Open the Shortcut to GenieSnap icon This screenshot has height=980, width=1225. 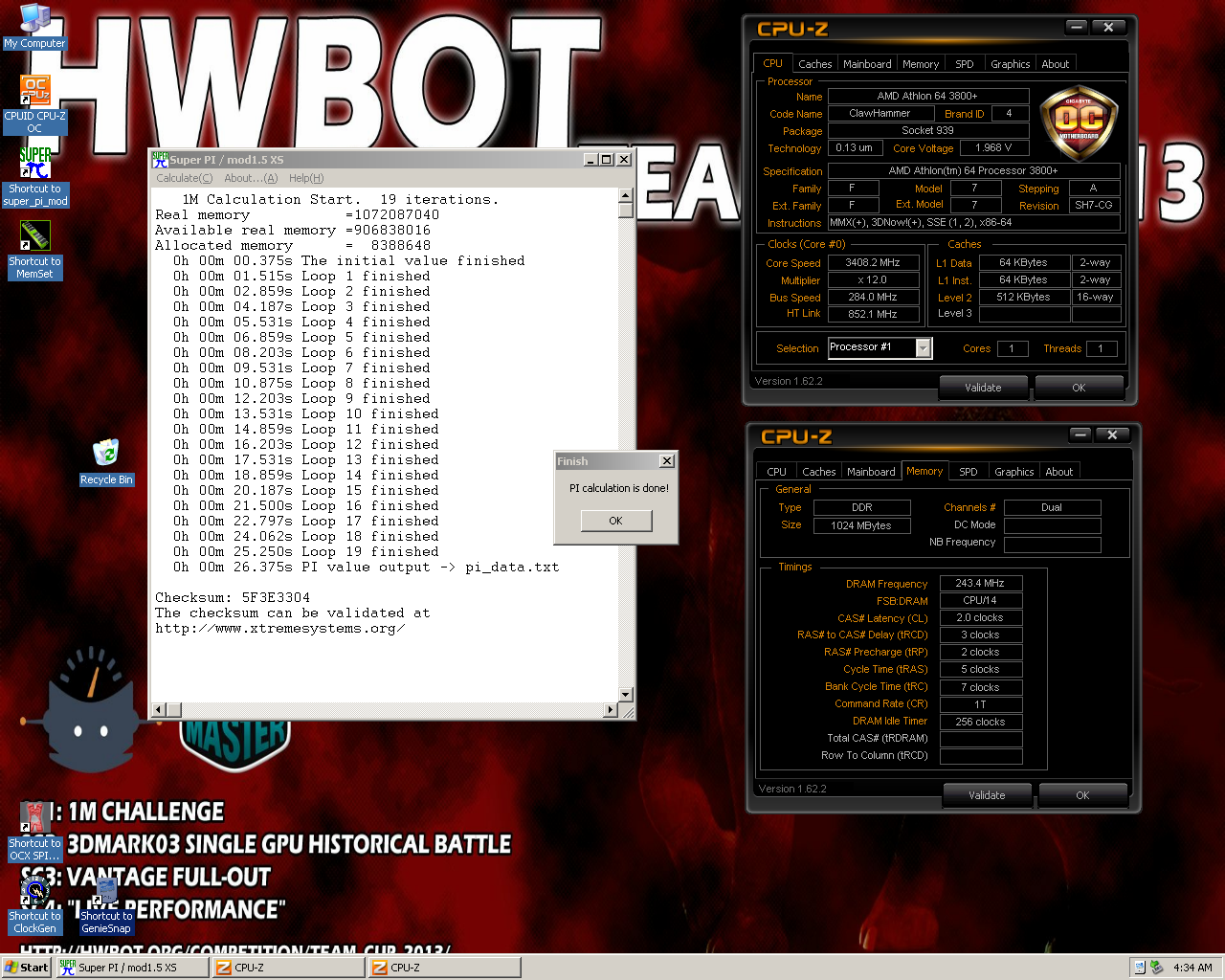[x=106, y=906]
